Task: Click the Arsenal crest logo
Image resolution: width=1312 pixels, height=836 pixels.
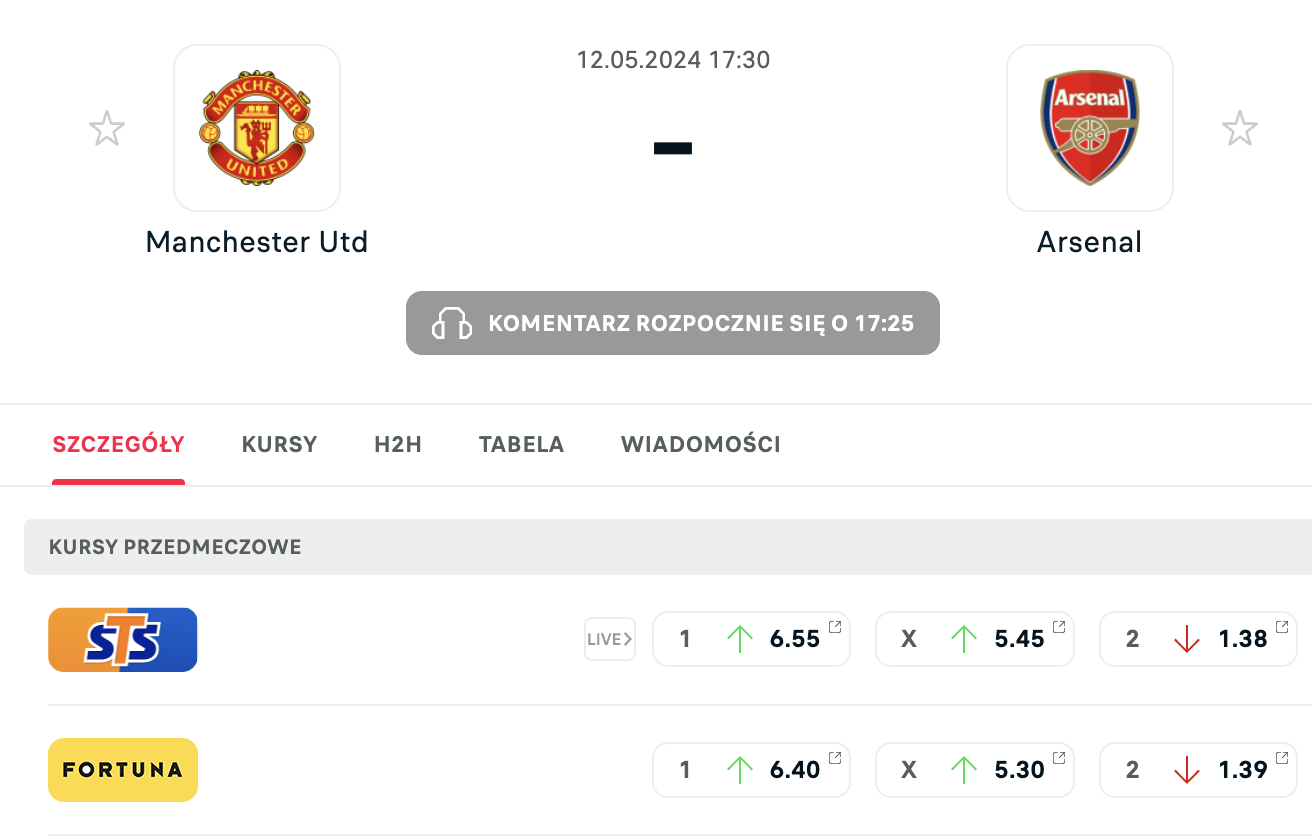Action: tap(1089, 128)
